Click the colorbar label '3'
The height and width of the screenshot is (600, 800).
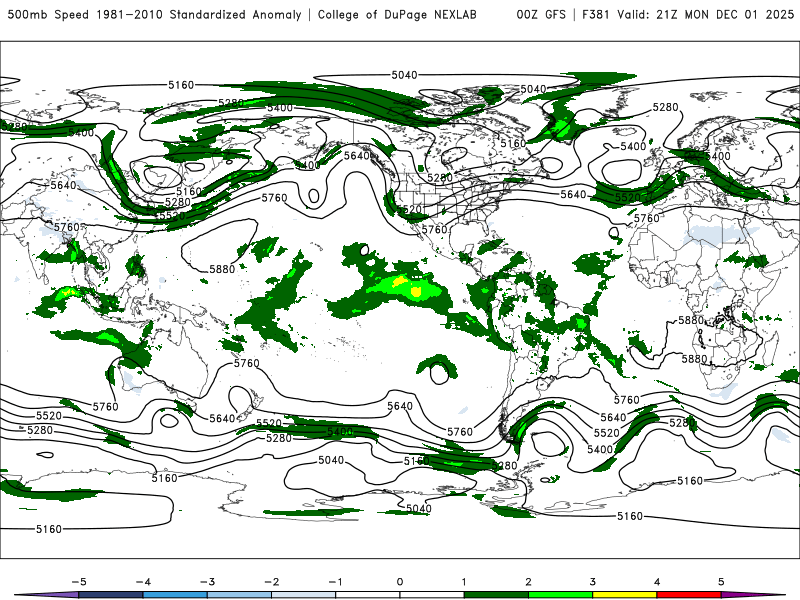point(592,582)
